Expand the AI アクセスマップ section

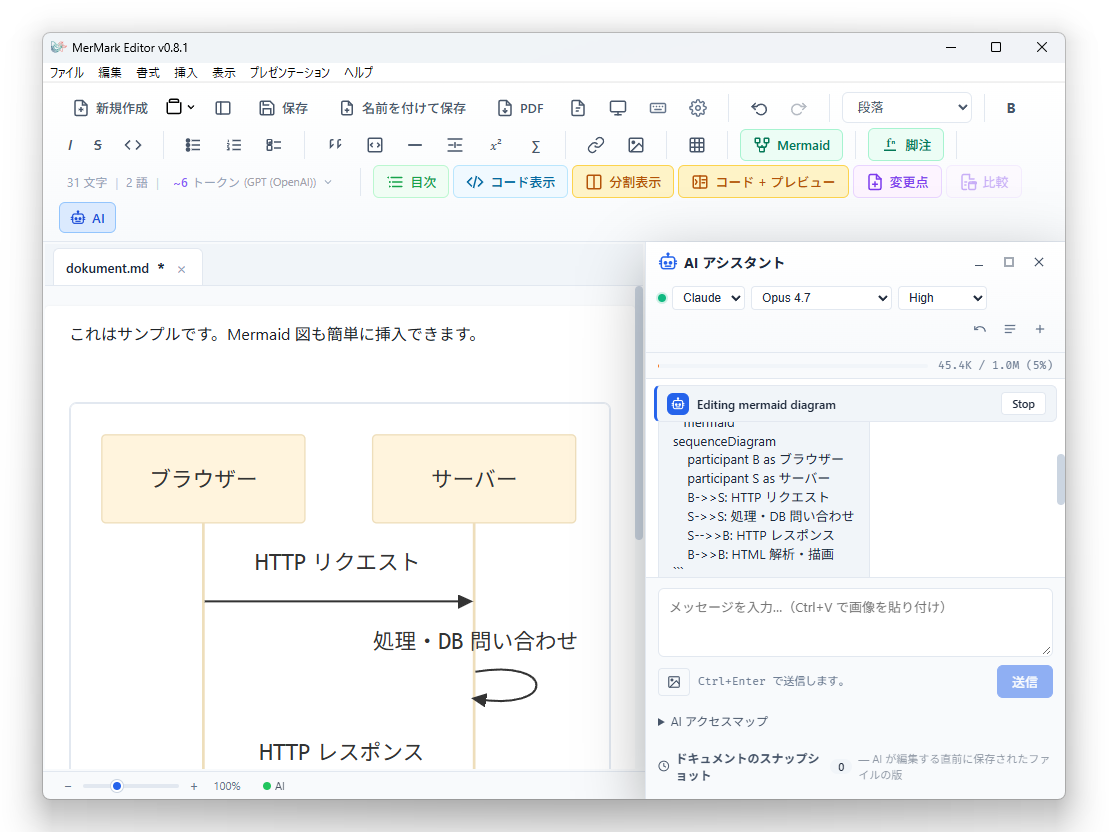click(x=712, y=722)
